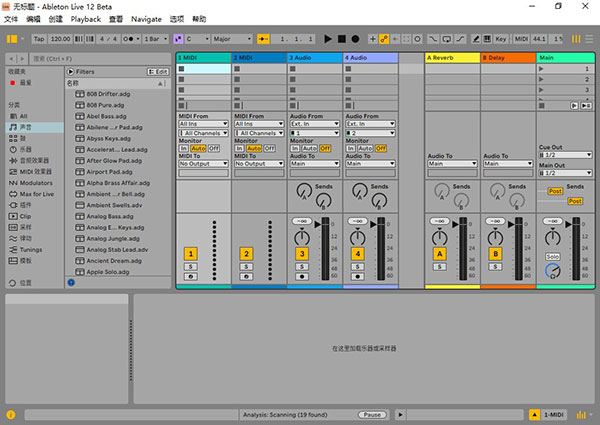600x425 pixels.
Task: Mute return track B activator
Action: pyautogui.click(x=496, y=254)
